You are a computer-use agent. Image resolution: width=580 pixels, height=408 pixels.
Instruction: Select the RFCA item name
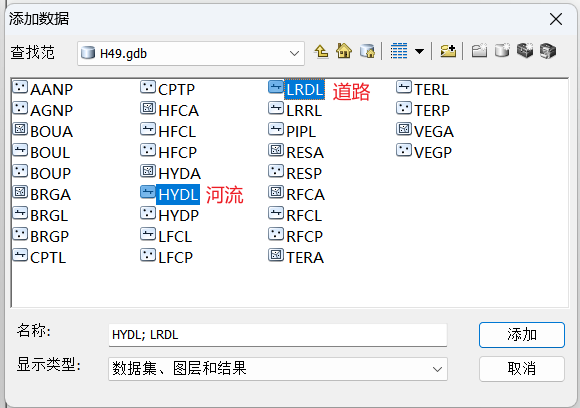point(306,195)
